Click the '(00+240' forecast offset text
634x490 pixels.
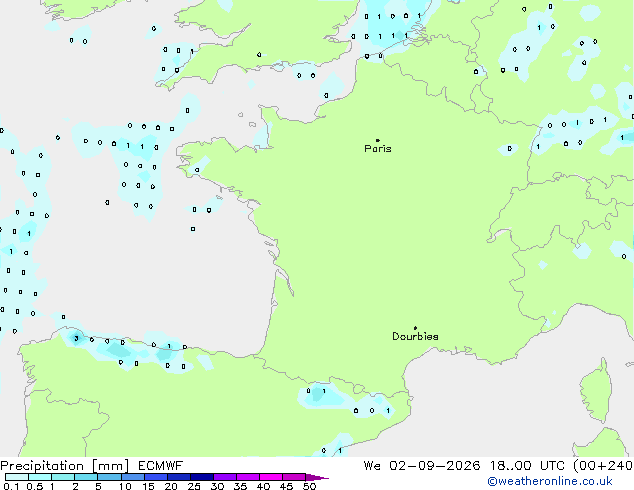tap(602, 466)
